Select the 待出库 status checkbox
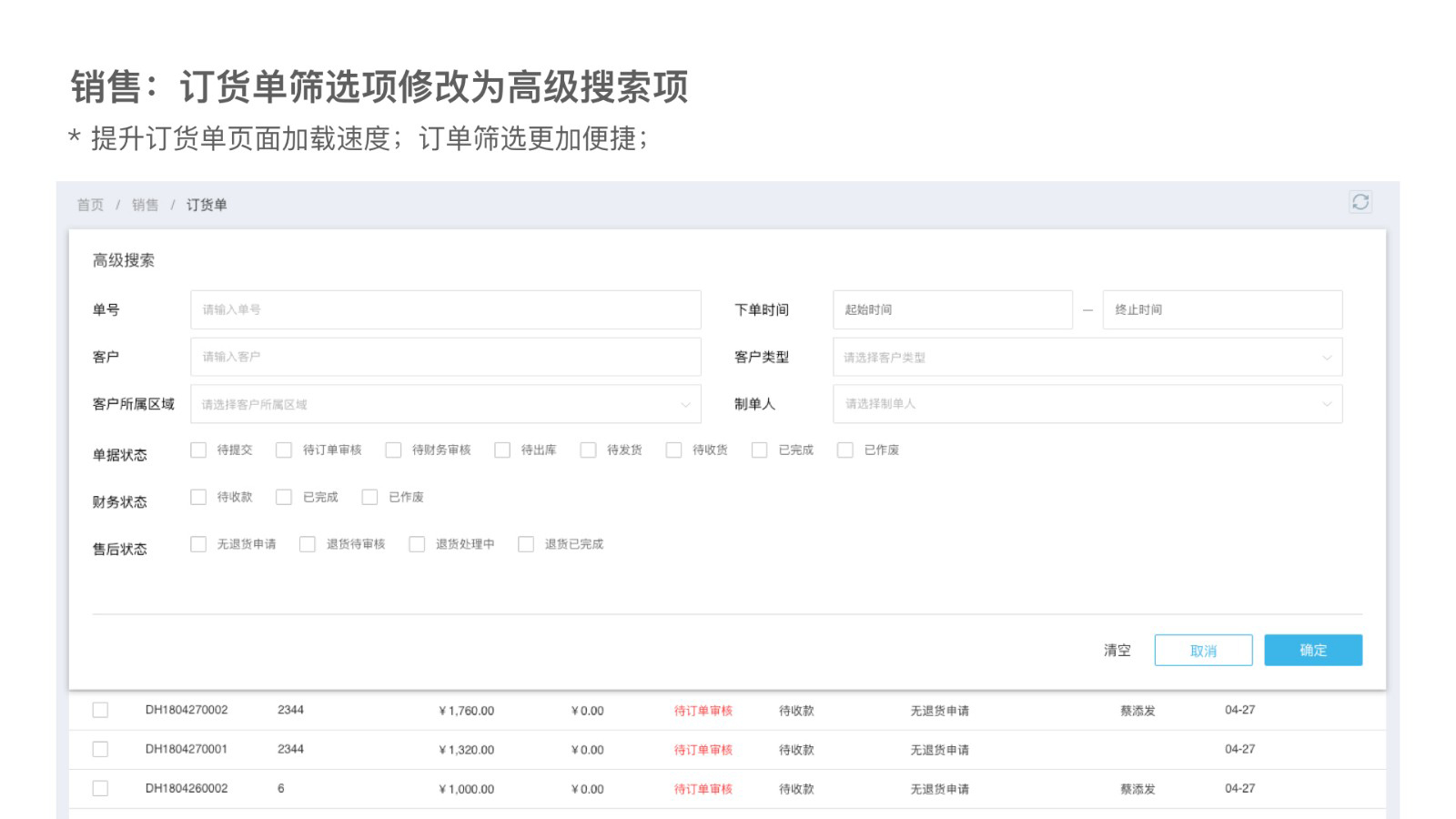Screen dimensions: 1456x819 point(502,450)
